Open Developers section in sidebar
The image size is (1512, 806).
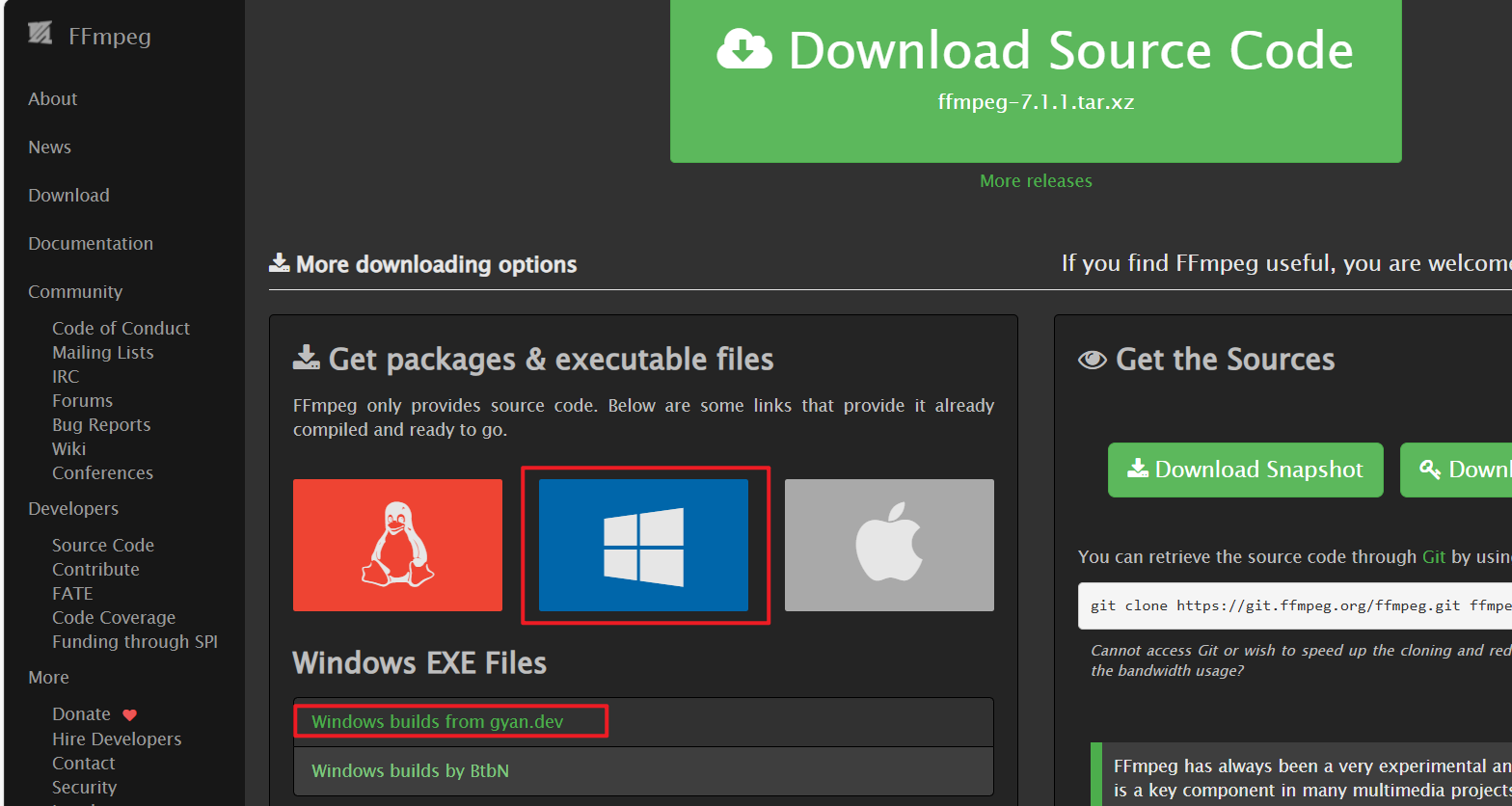coord(73,509)
